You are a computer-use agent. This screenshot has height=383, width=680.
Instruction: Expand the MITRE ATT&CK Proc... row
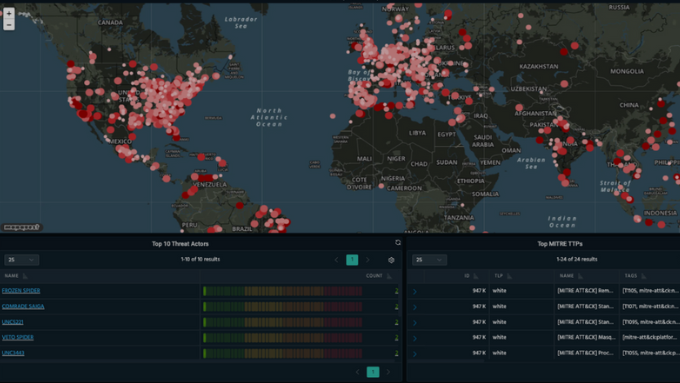tap(415, 354)
